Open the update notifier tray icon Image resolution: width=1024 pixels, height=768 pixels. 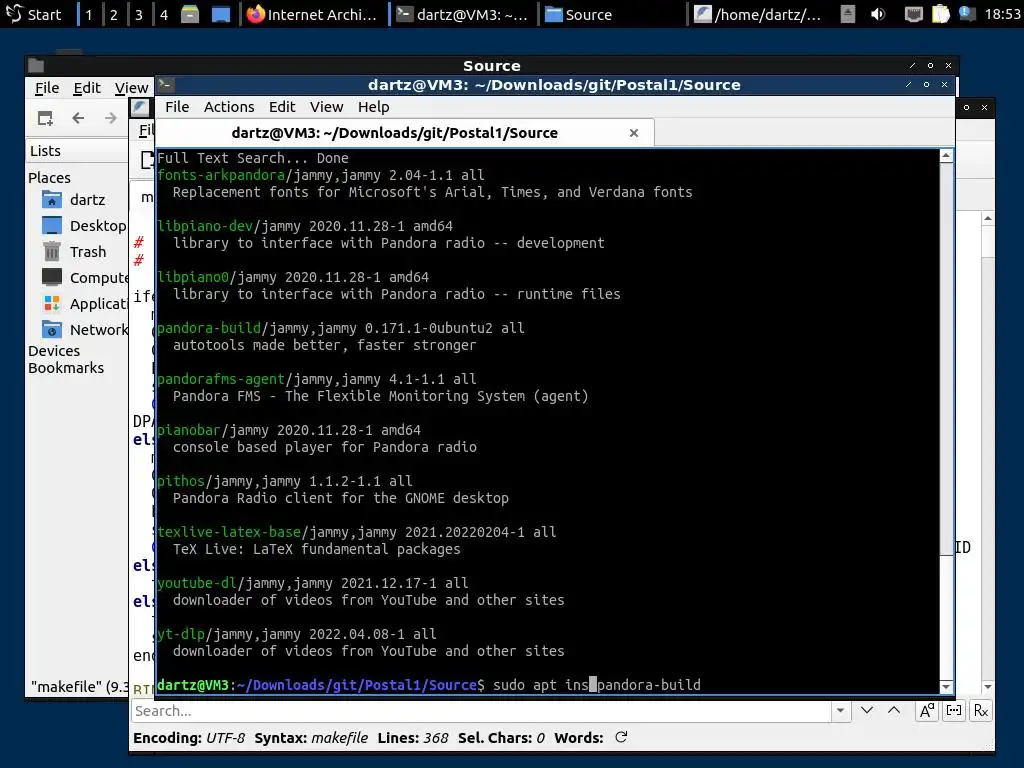[x=967, y=14]
